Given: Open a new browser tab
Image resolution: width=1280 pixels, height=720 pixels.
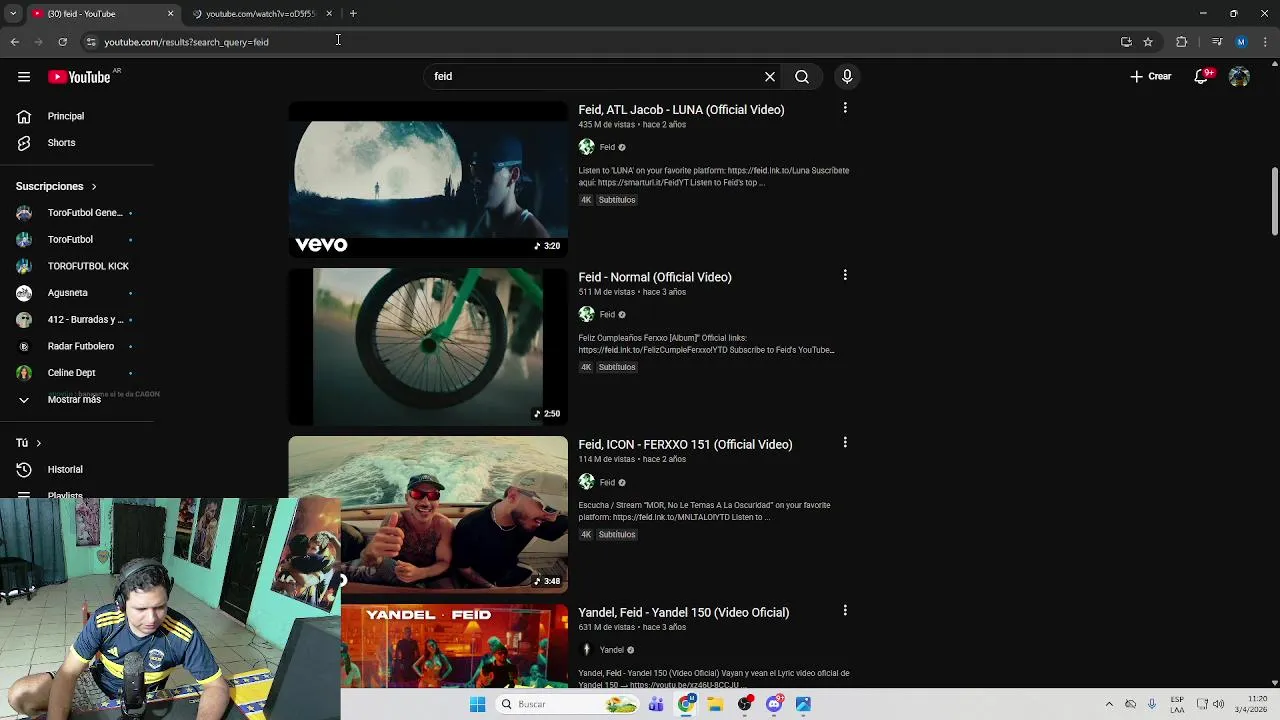Looking at the screenshot, I should (x=353, y=14).
